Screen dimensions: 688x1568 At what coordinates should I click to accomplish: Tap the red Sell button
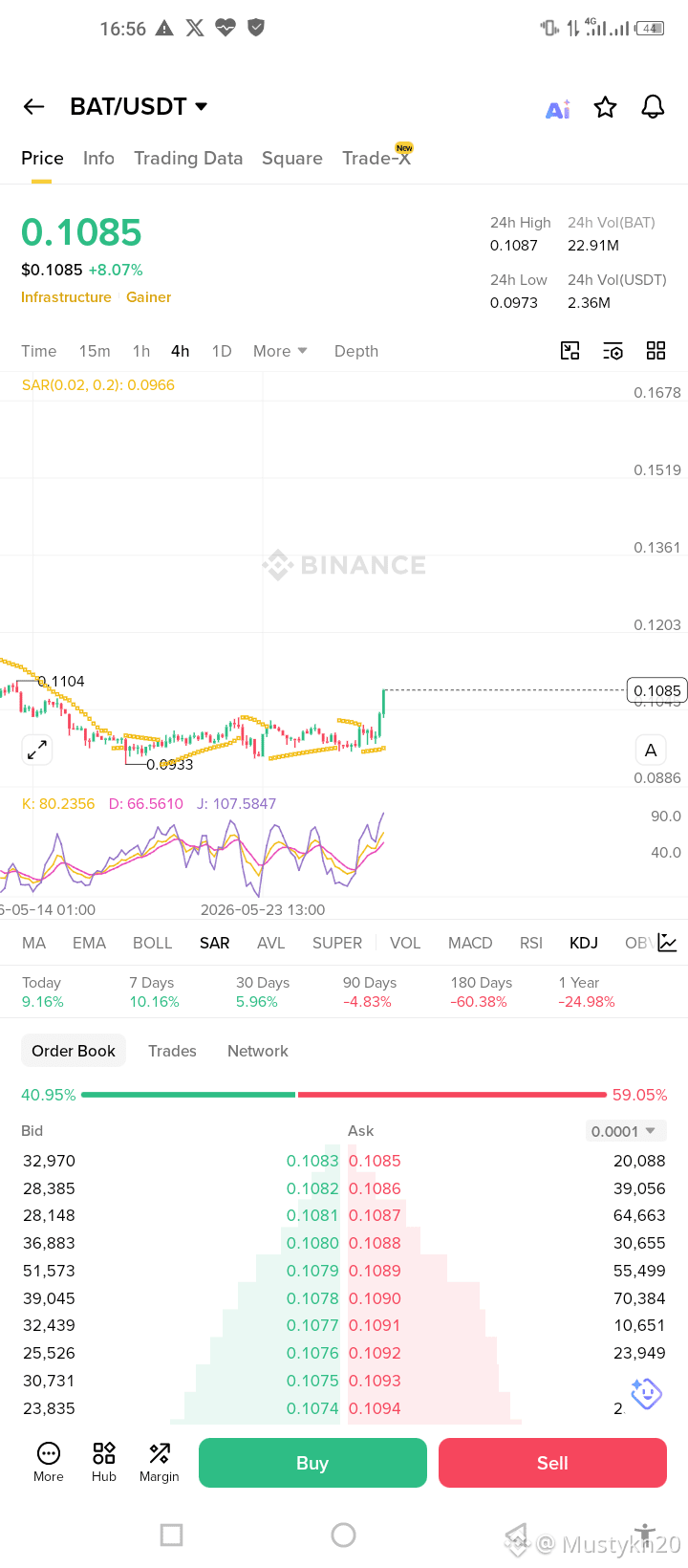552,1463
